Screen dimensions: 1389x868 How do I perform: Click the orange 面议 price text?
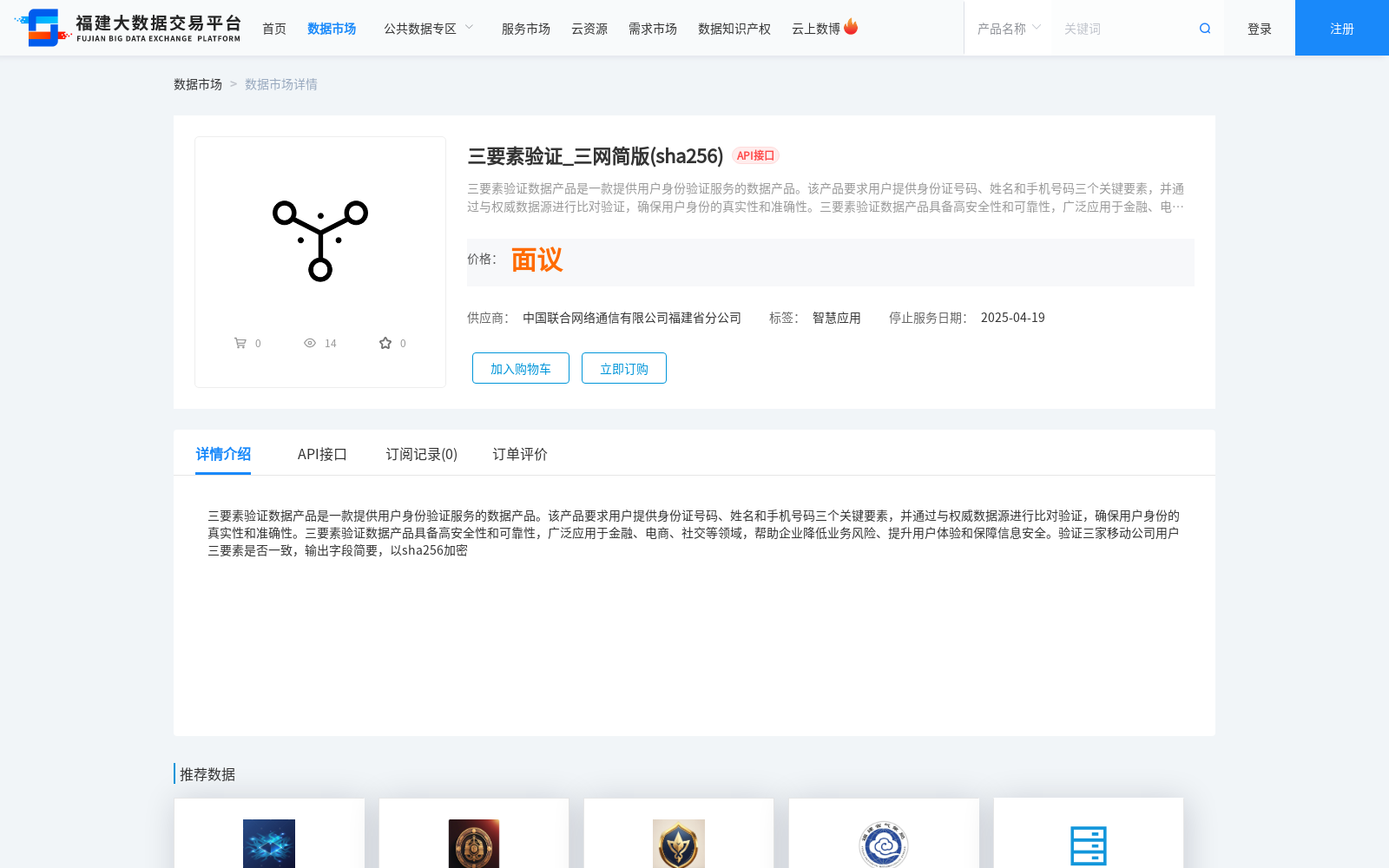[x=537, y=260]
